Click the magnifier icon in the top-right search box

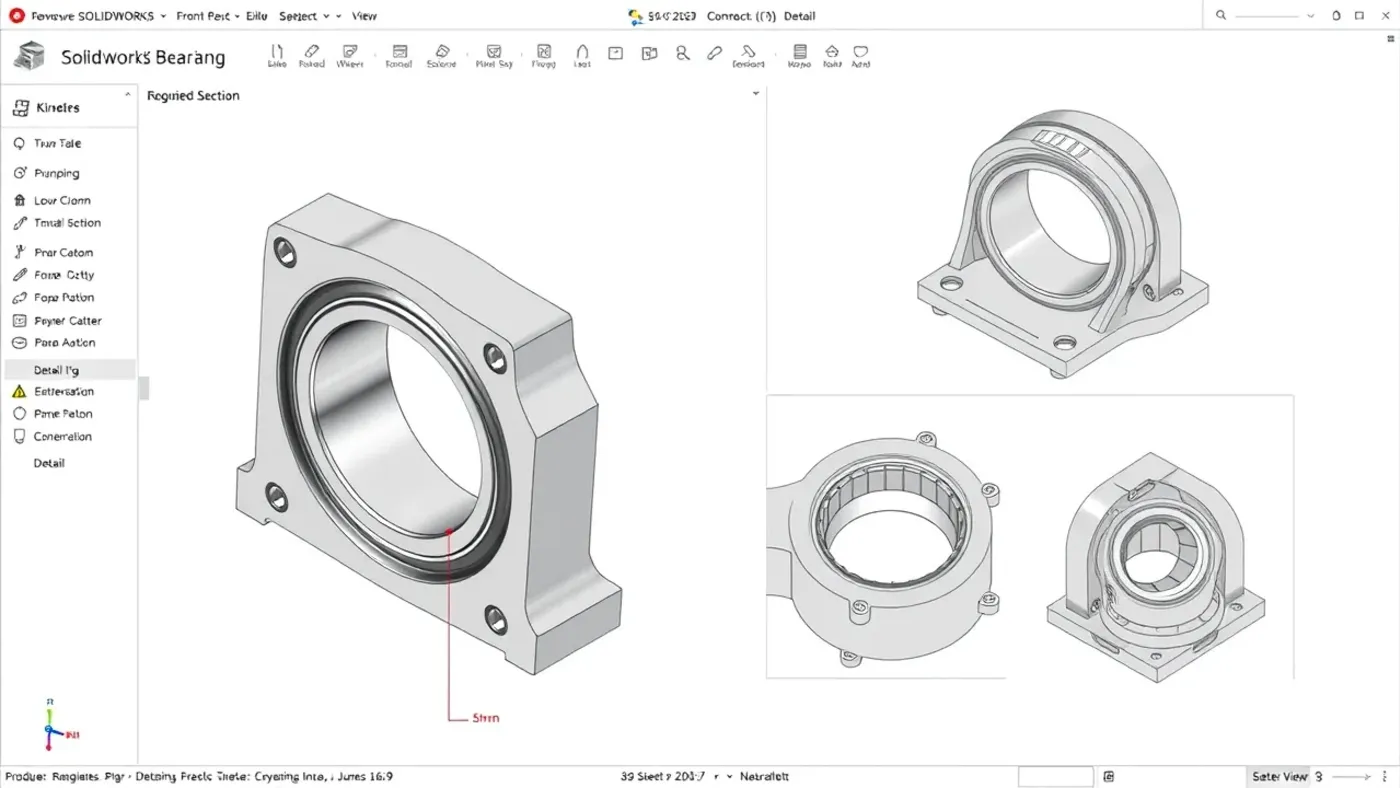pos(1221,16)
